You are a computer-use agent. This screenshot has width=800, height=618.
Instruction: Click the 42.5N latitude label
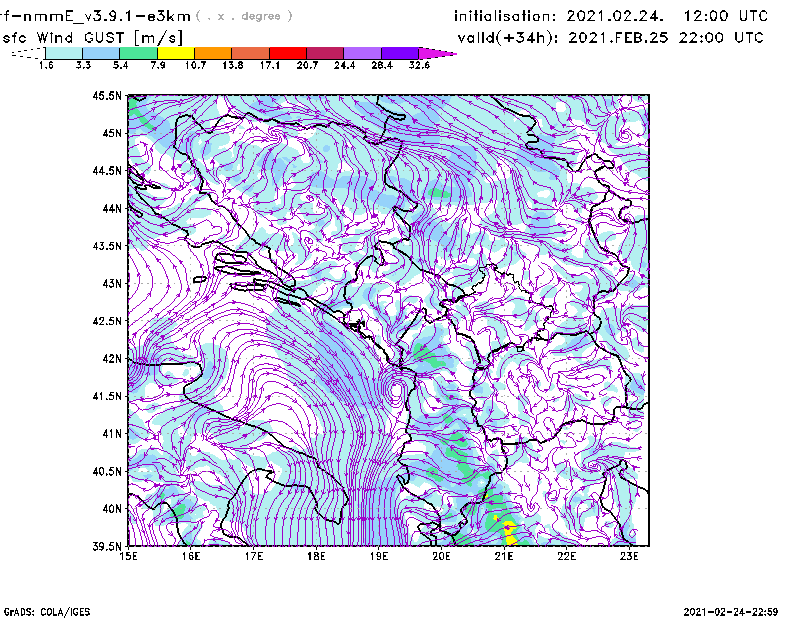(x=107, y=321)
